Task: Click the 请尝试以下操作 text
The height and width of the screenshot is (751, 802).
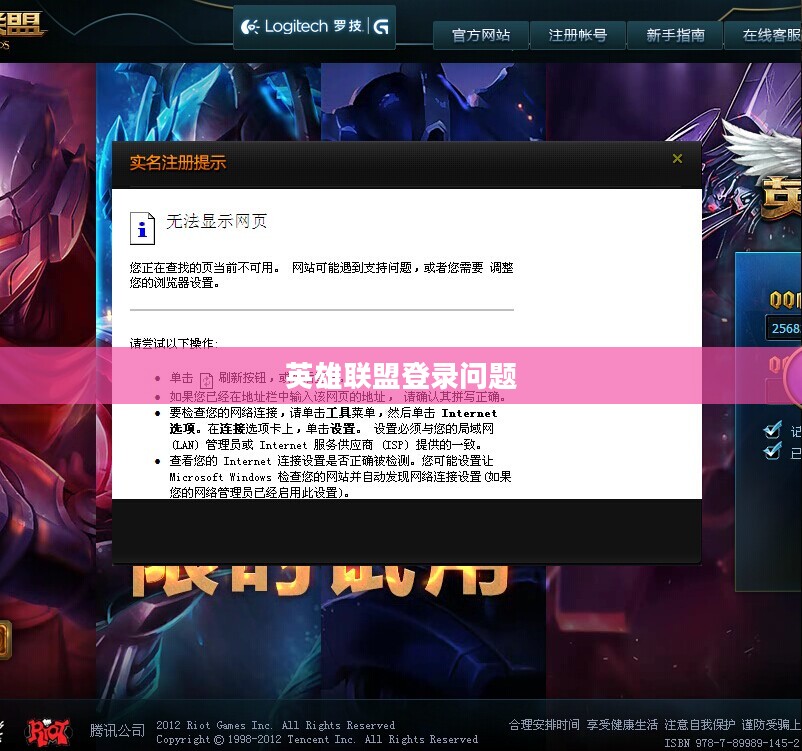Action: click(x=173, y=343)
